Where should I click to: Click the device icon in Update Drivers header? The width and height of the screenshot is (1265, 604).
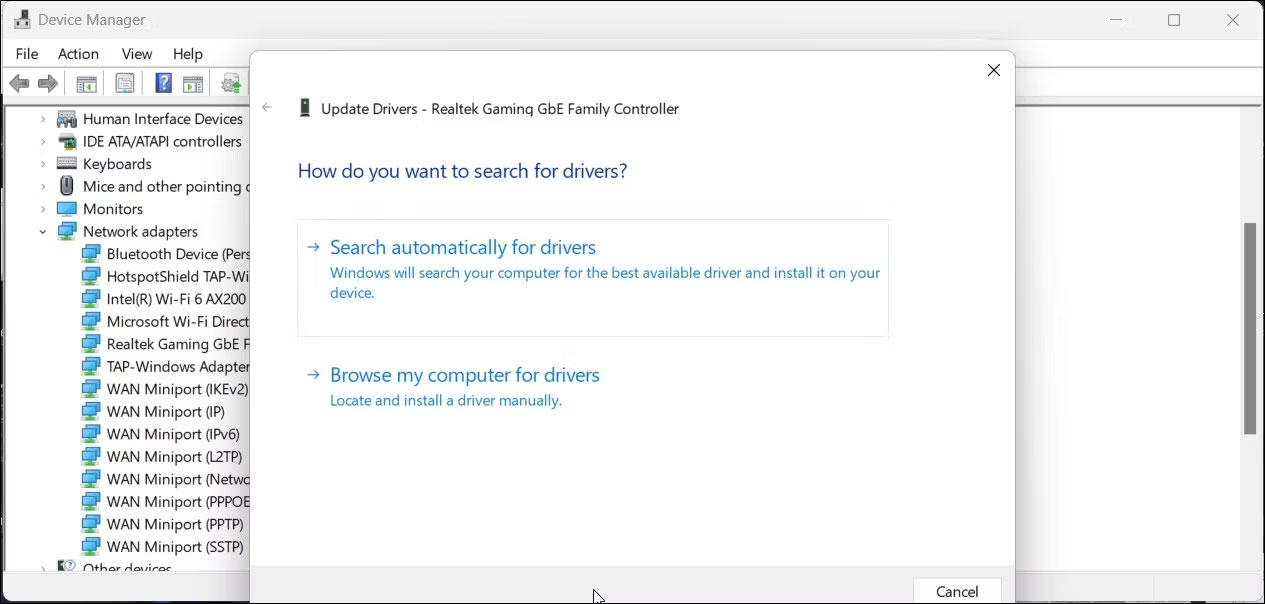click(305, 108)
